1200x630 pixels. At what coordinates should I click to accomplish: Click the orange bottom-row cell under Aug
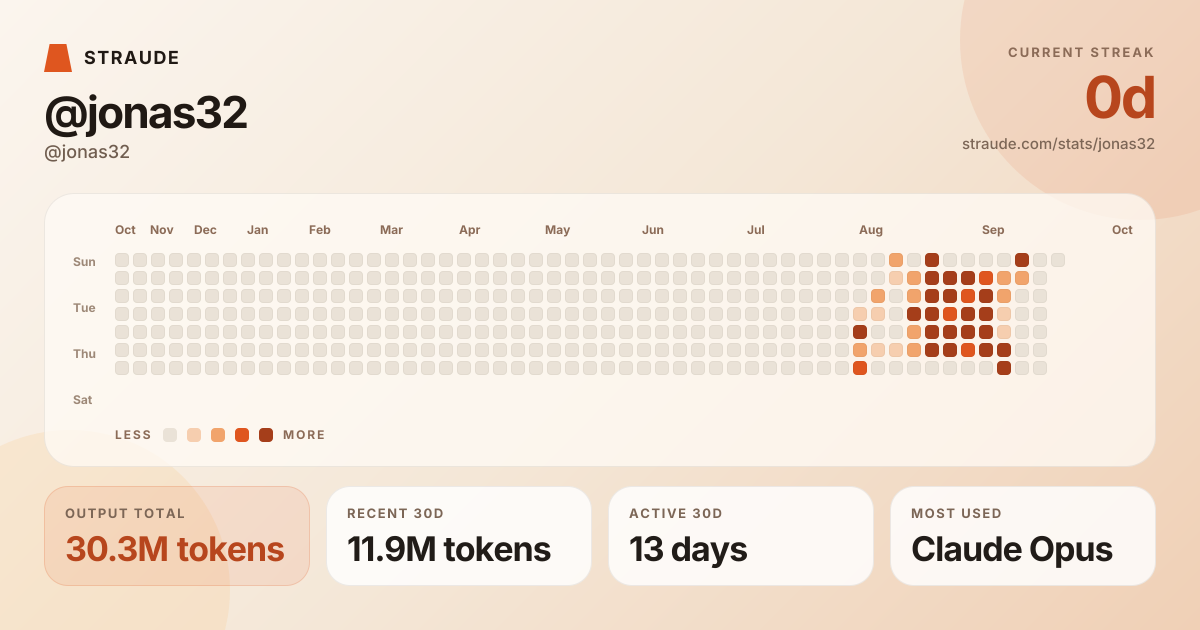tap(860, 368)
